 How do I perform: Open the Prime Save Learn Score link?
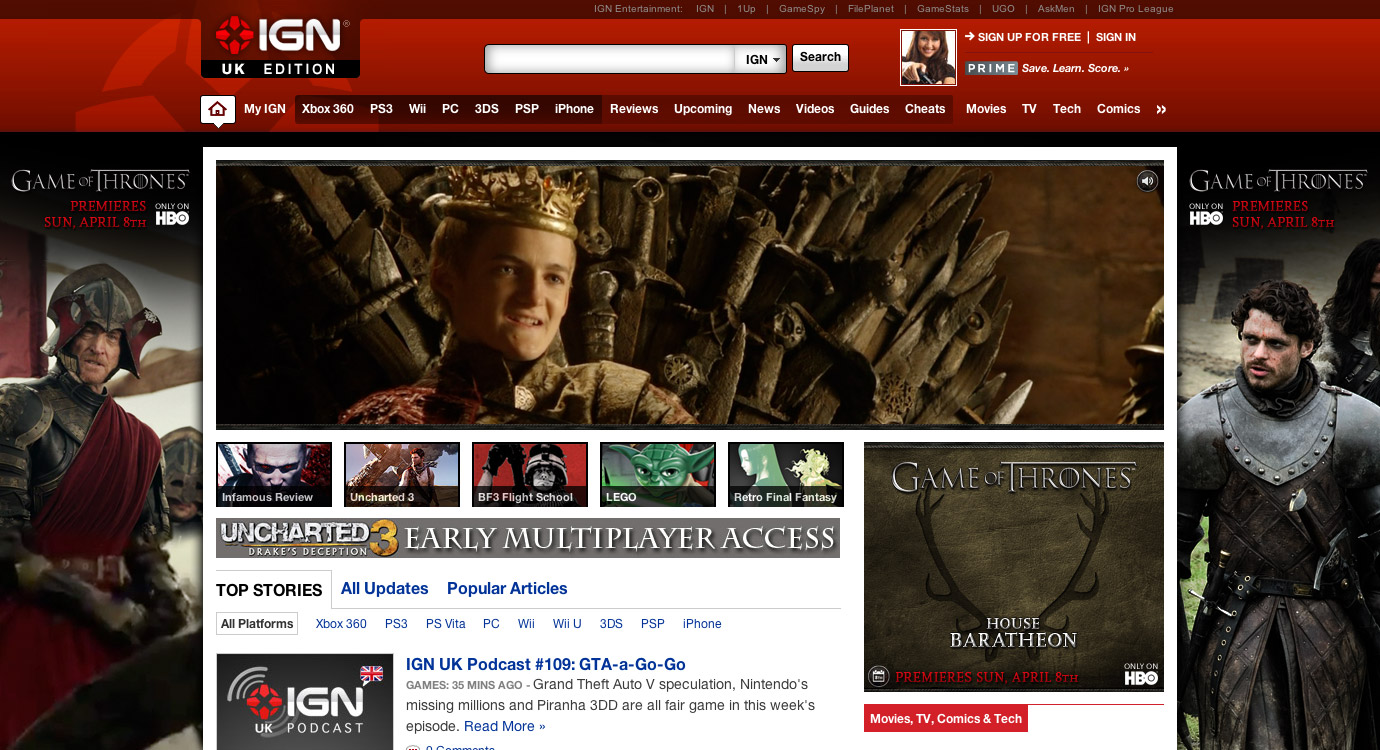(1047, 68)
